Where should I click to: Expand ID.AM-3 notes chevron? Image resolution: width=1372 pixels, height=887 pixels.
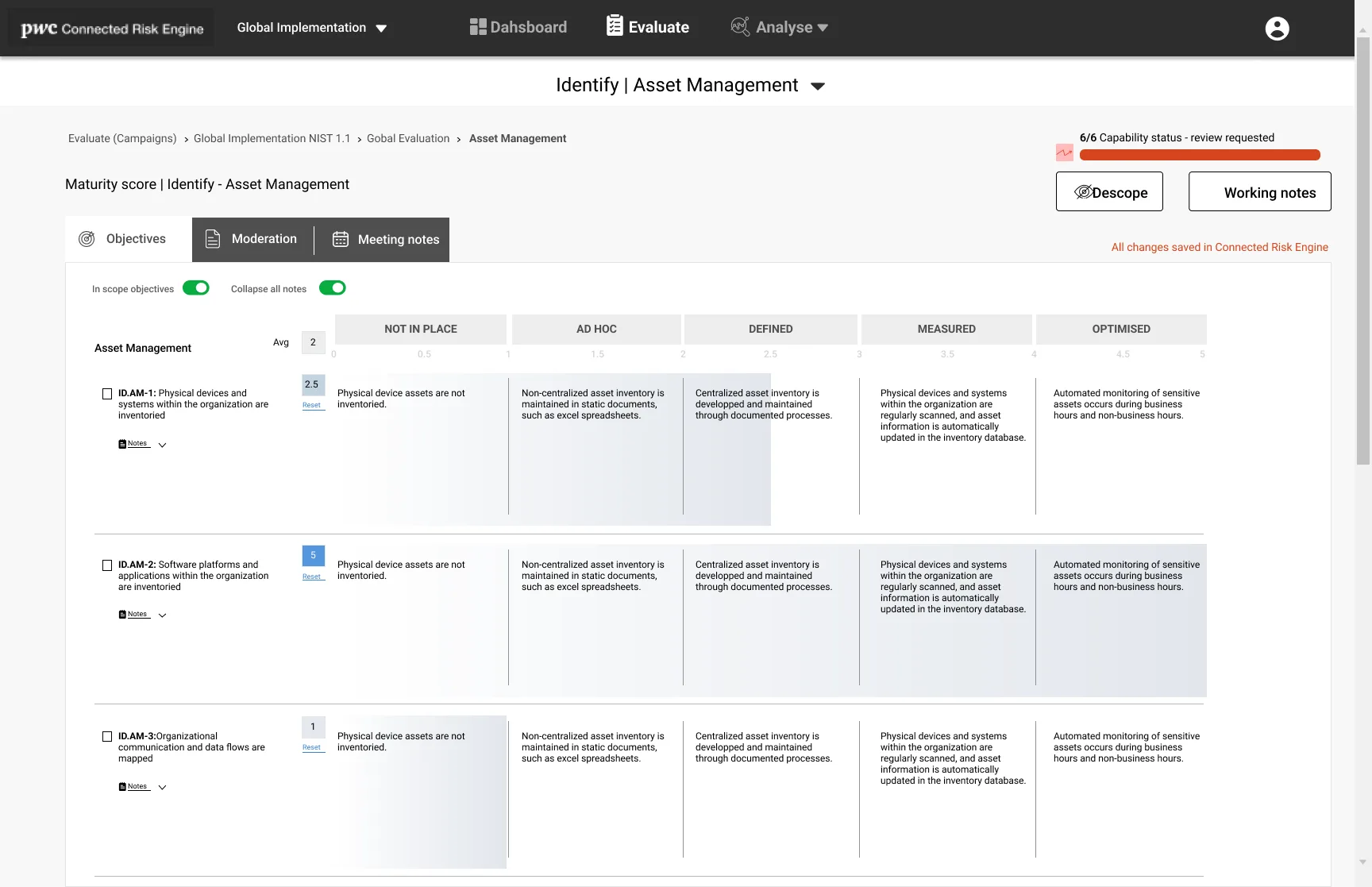click(x=162, y=788)
